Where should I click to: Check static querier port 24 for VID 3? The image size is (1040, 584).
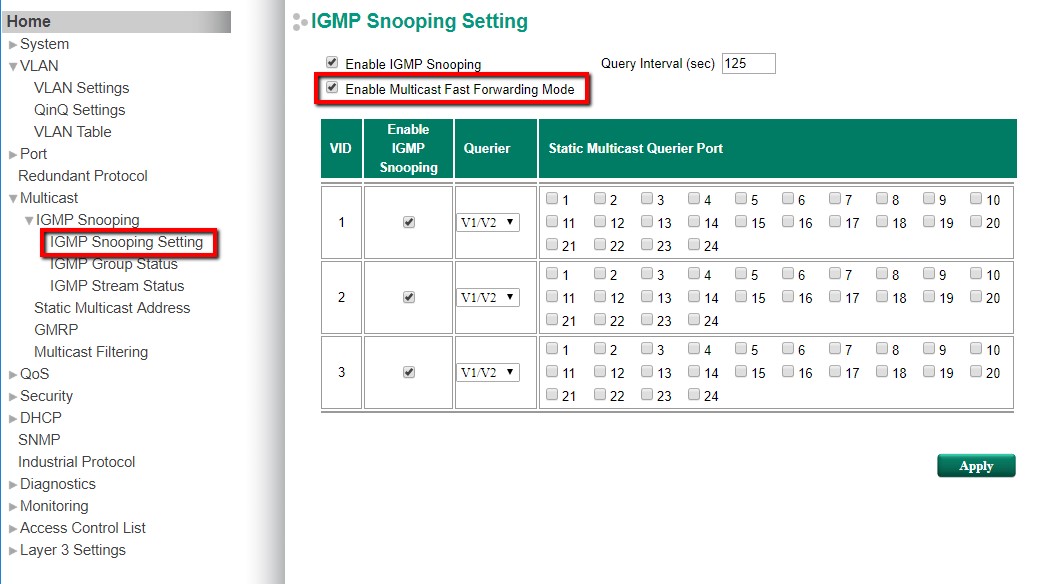(695, 395)
